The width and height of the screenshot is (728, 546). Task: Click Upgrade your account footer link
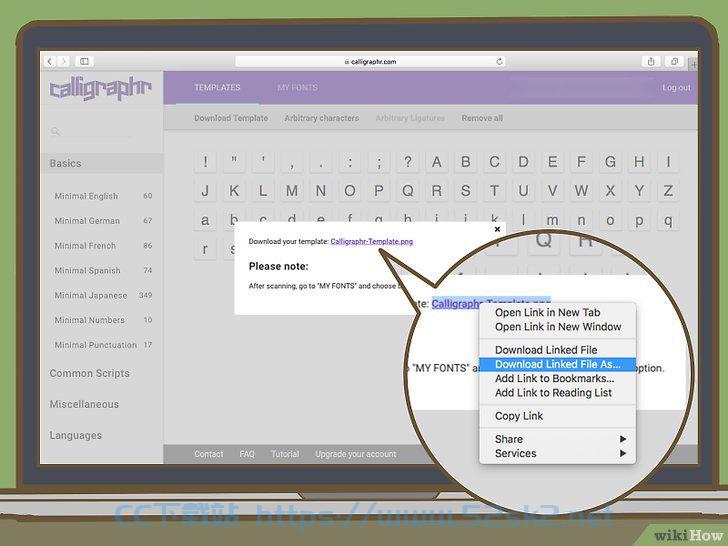pyautogui.click(x=356, y=454)
